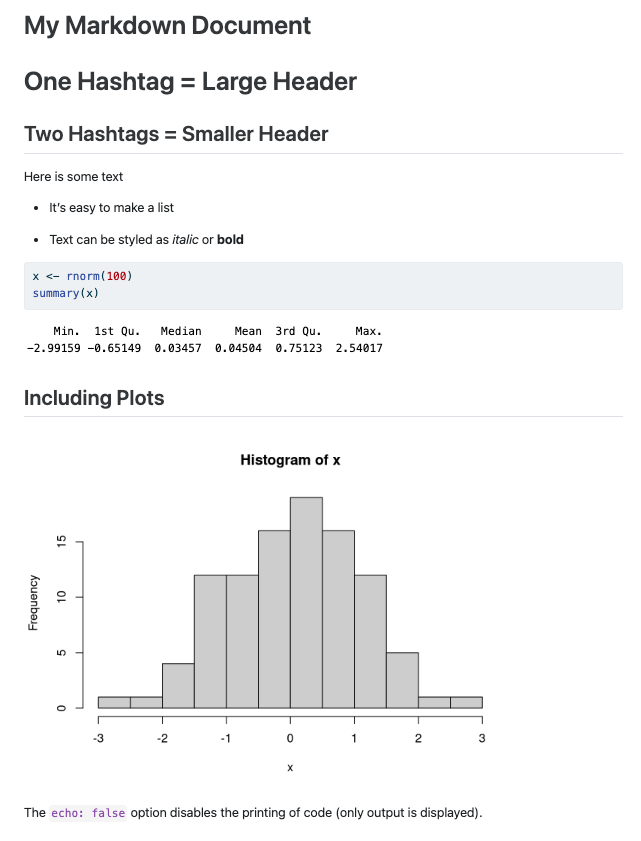Click the "Histogram of x" plot title
Viewport: 641px width, 841px height.
(x=290, y=460)
